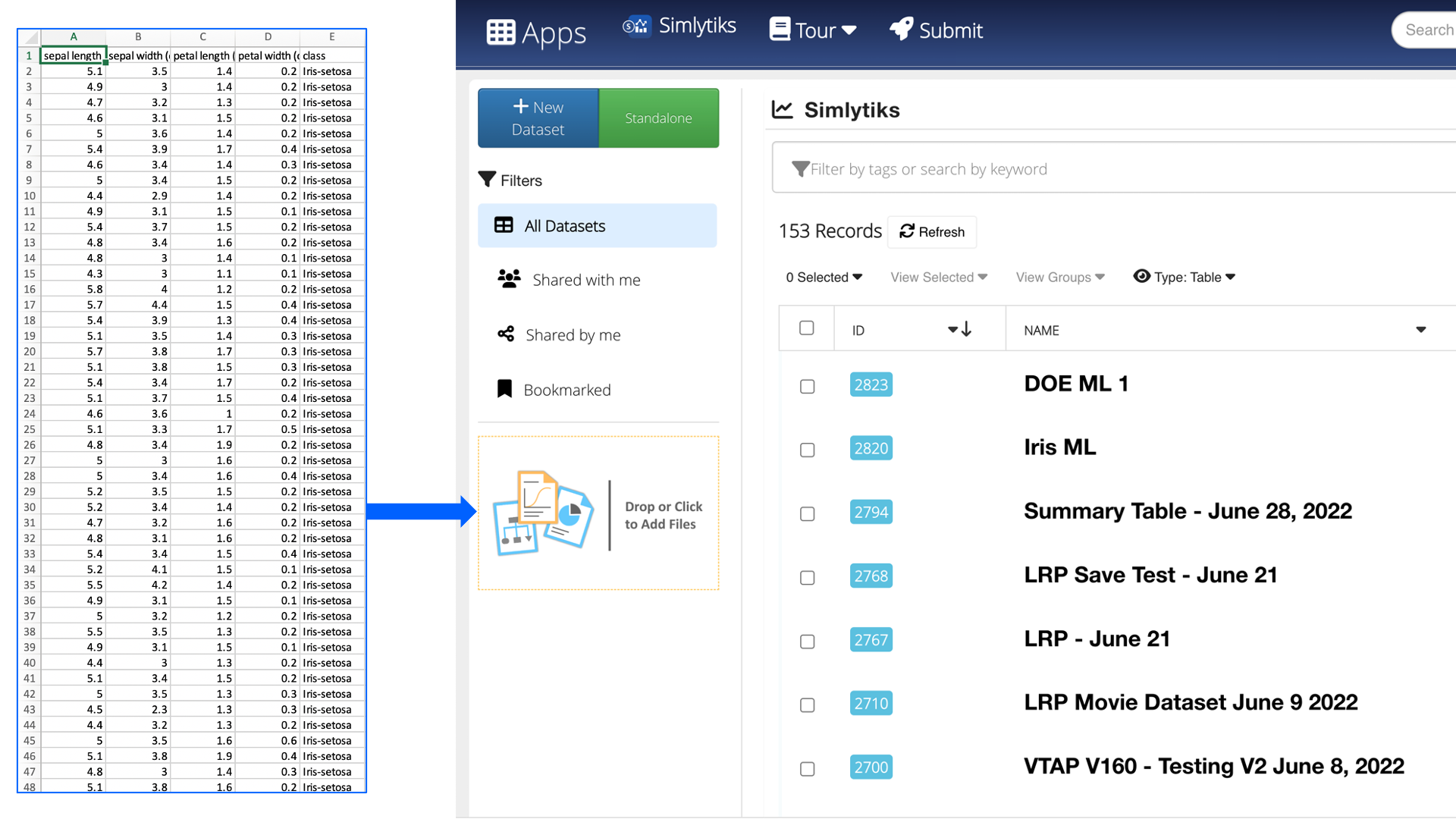Open the View Groups menu
The height and width of the screenshot is (819, 1456).
(x=1060, y=278)
